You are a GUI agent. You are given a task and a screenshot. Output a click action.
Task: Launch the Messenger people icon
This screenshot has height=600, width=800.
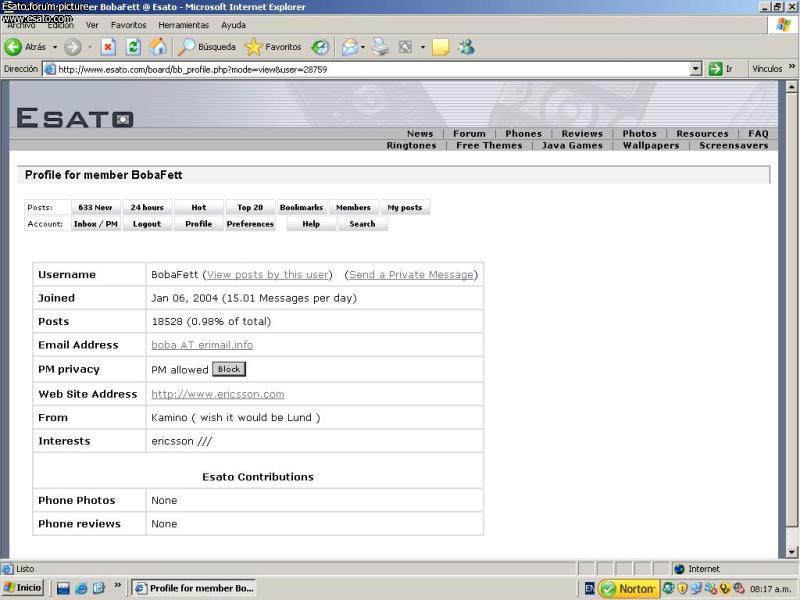(466, 47)
